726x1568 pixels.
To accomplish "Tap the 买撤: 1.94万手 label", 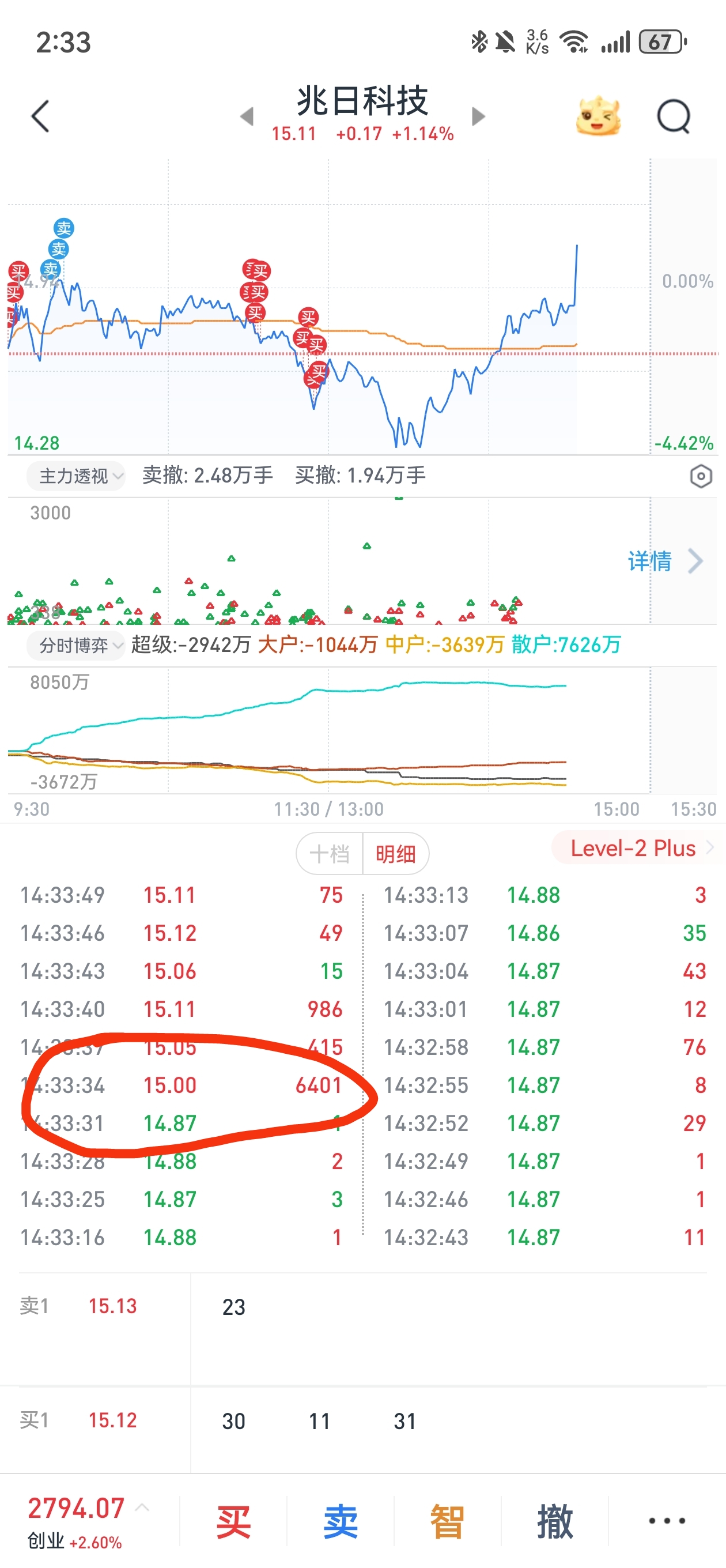I will click(360, 476).
